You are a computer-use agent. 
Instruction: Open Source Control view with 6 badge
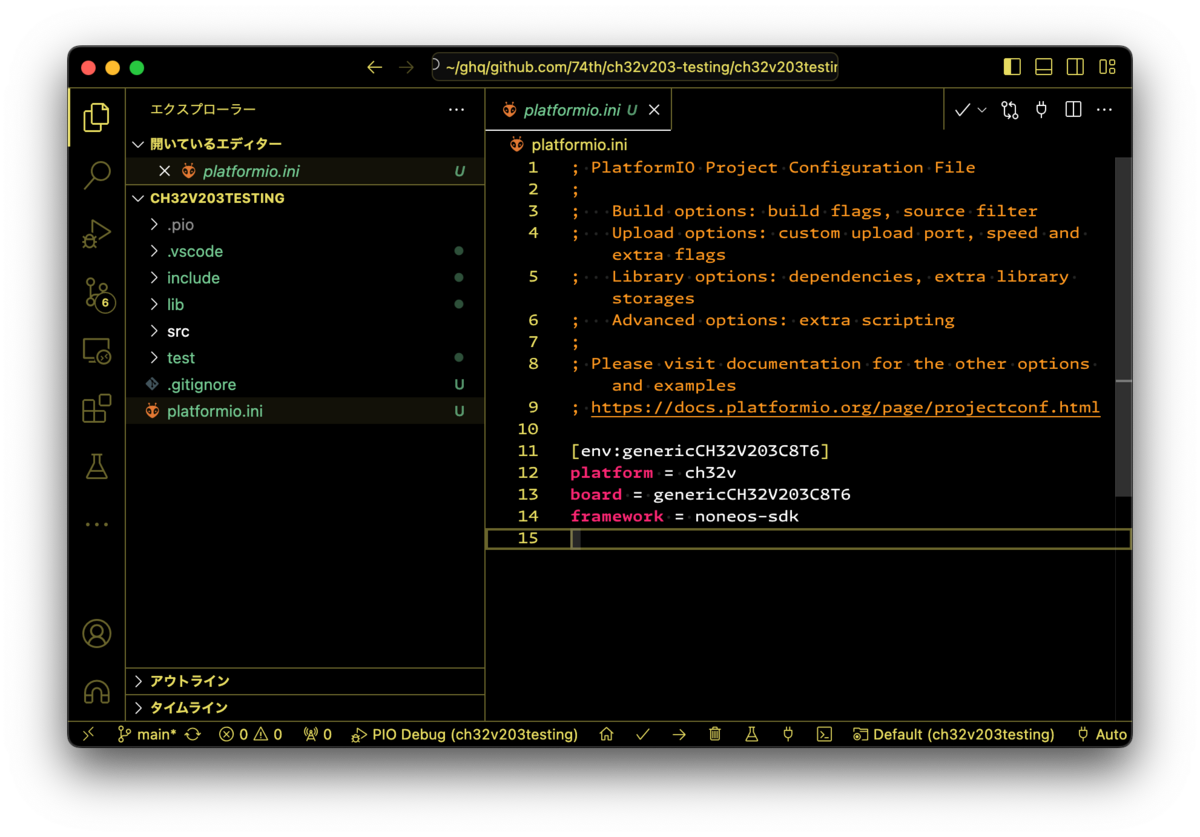(x=98, y=293)
